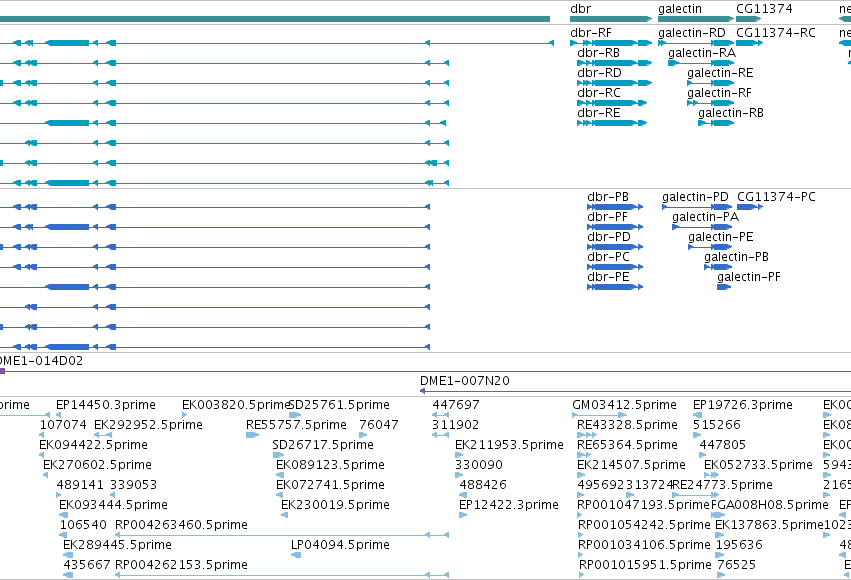Select the 447805 feature label

click(x=722, y=445)
